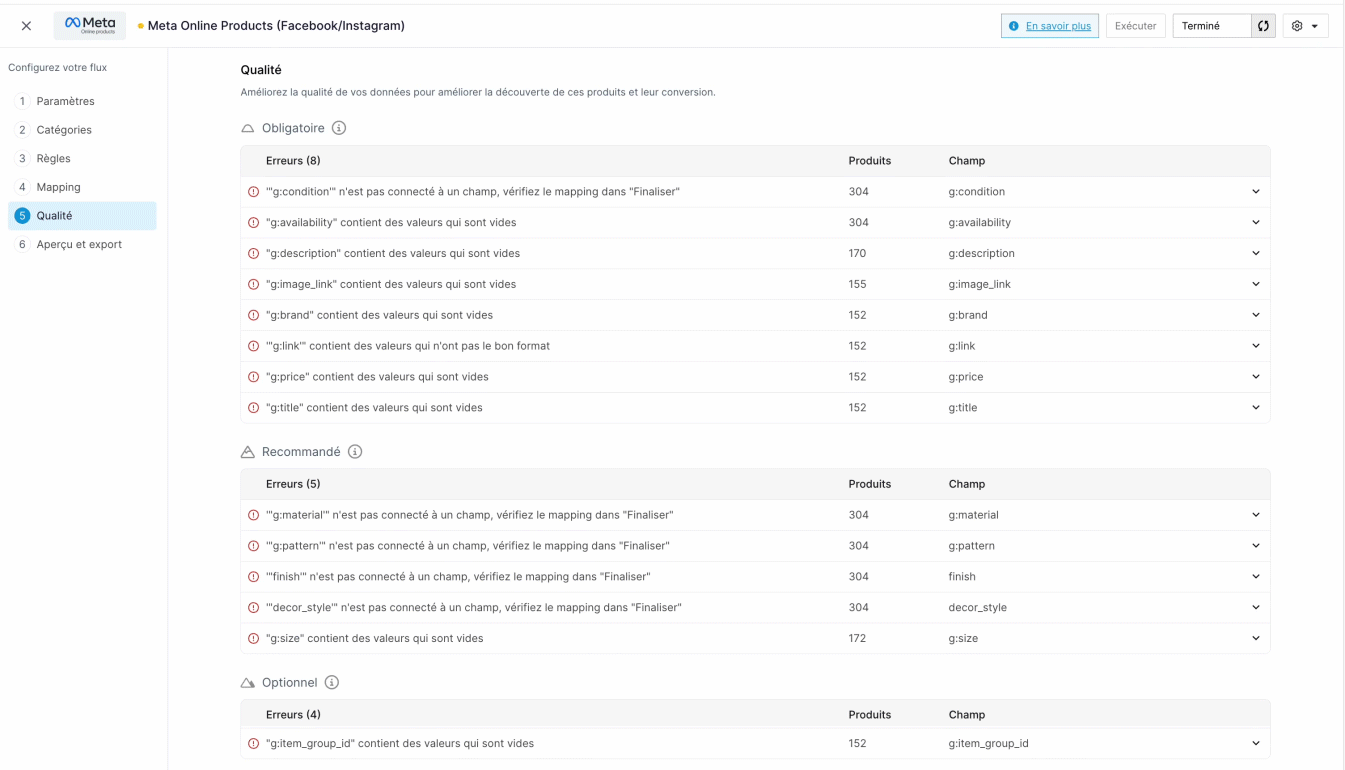This screenshot has width=1345, height=770.
Task: Open the Mapping step in sidebar
Action: [58, 187]
